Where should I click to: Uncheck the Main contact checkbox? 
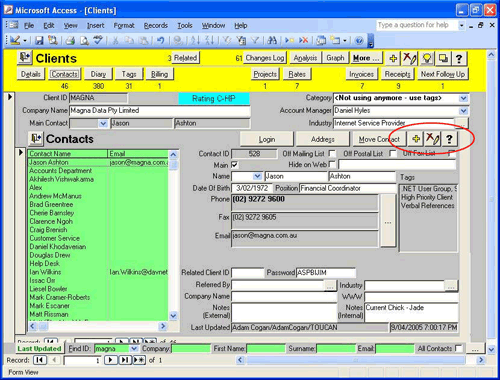point(235,165)
